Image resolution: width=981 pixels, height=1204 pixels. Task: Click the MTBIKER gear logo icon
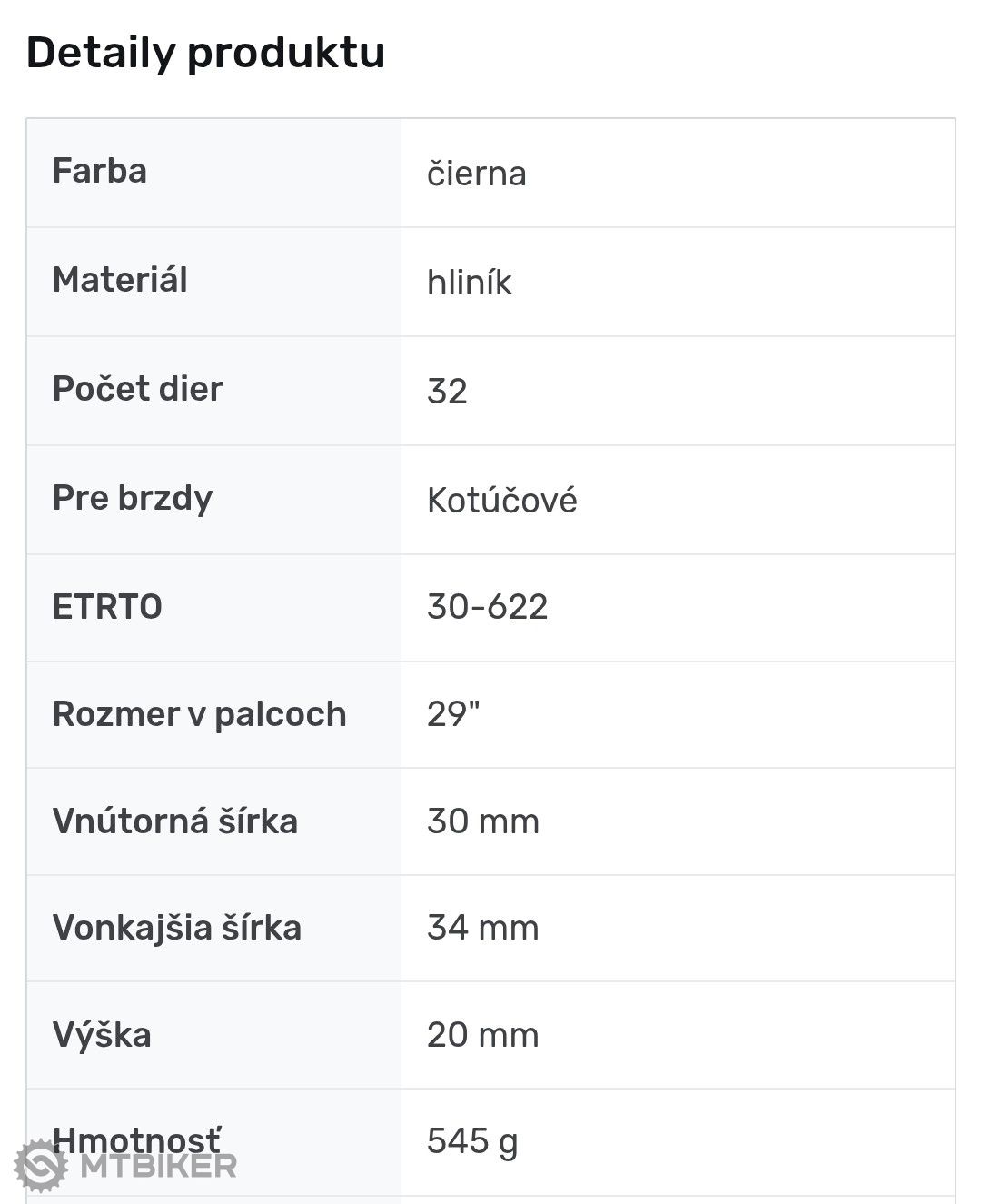click(x=40, y=1165)
